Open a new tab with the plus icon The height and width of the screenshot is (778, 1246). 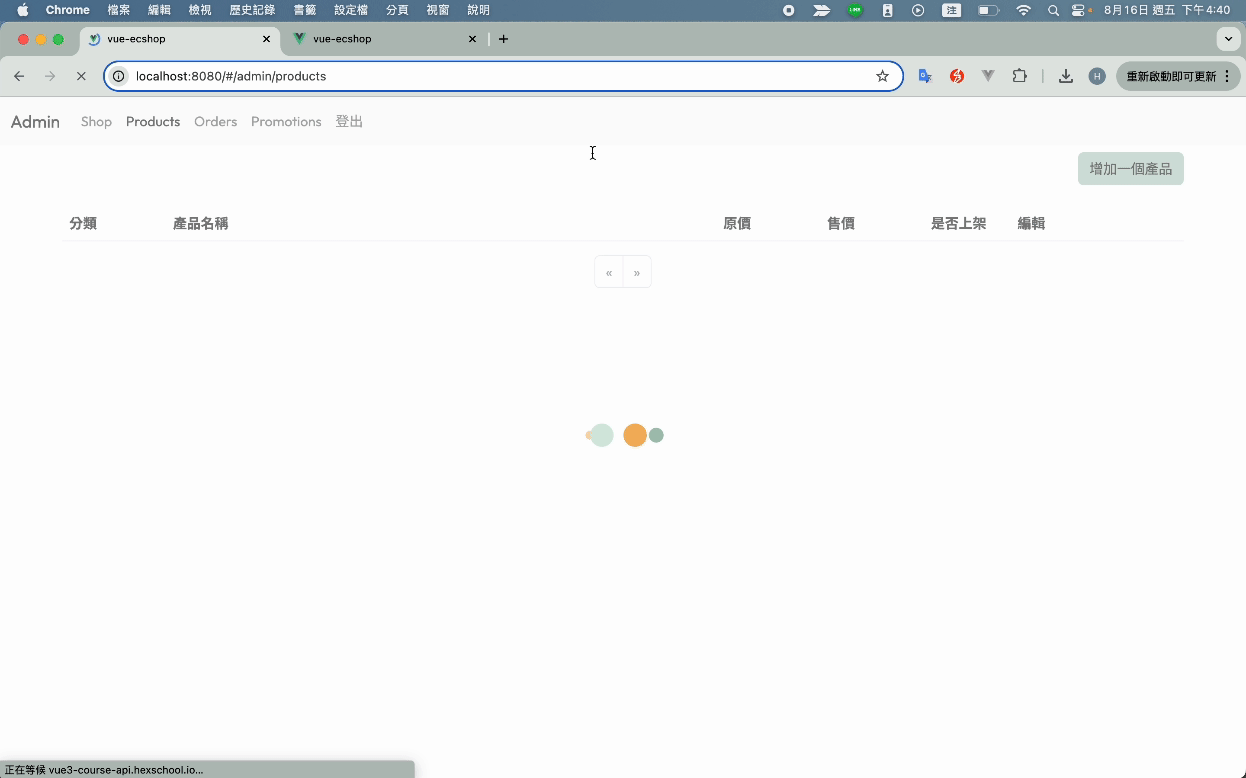coord(503,39)
